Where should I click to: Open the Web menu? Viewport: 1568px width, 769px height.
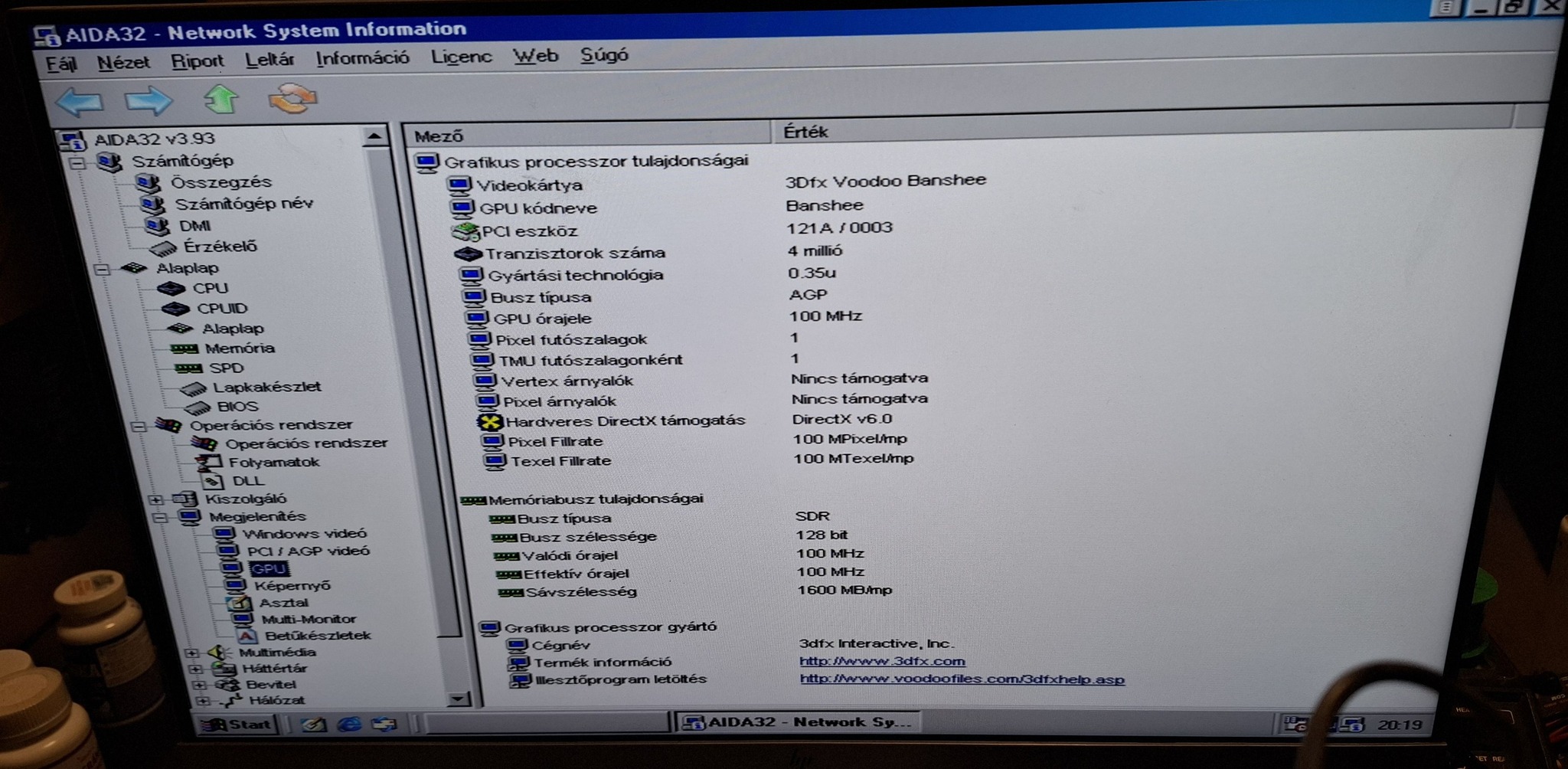tap(536, 55)
